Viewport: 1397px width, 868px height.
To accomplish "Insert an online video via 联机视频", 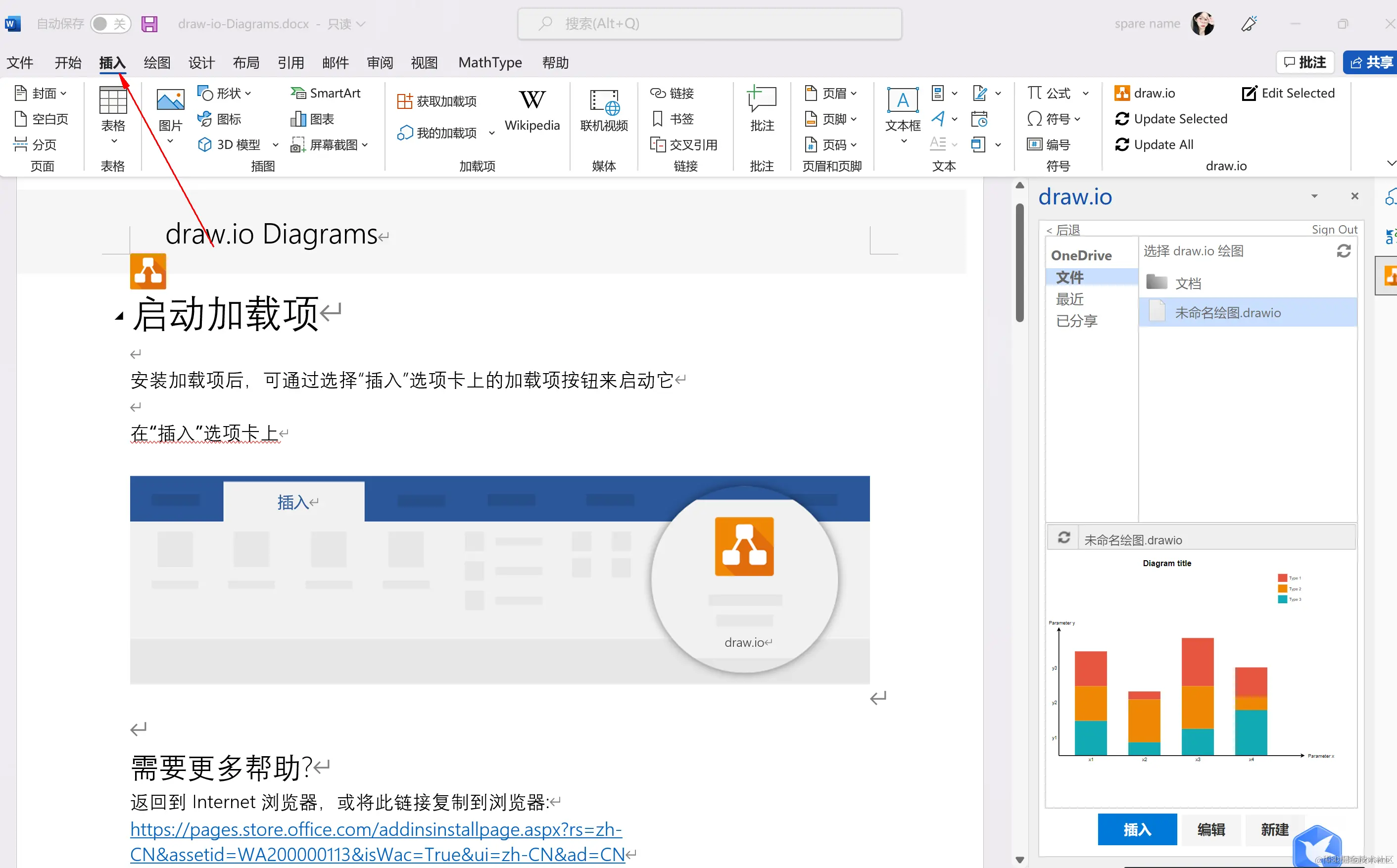I will click(603, 112).
